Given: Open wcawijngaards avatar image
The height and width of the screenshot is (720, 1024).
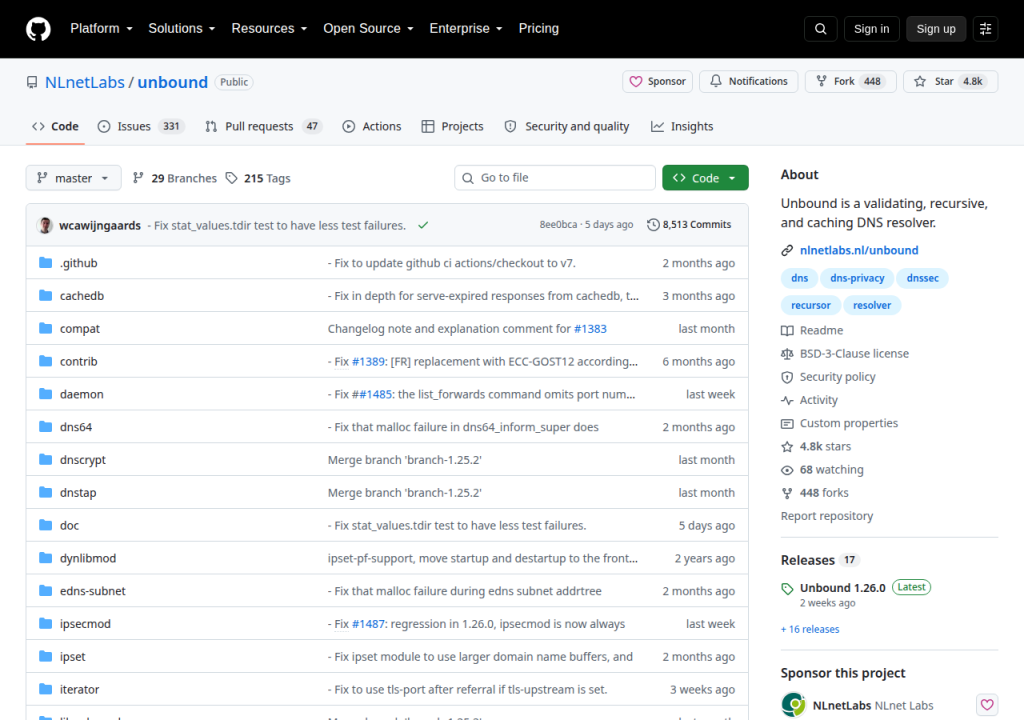Looking at the screenshot, I should pos(45,225).
